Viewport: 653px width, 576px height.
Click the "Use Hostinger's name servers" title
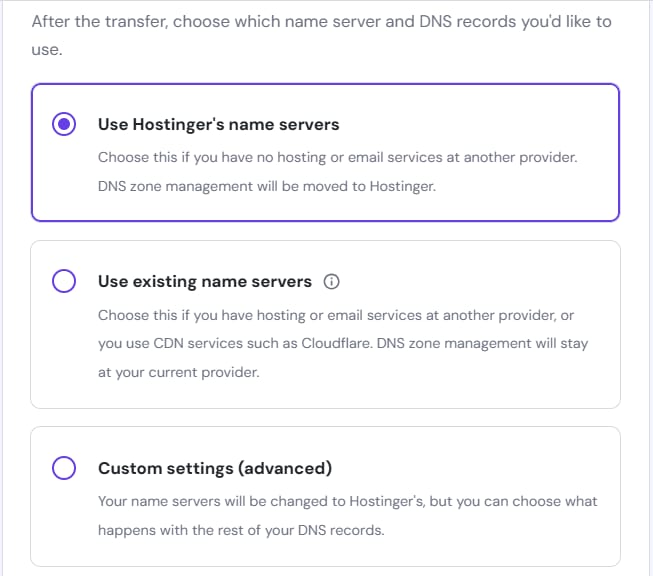[x=218, y=125]
